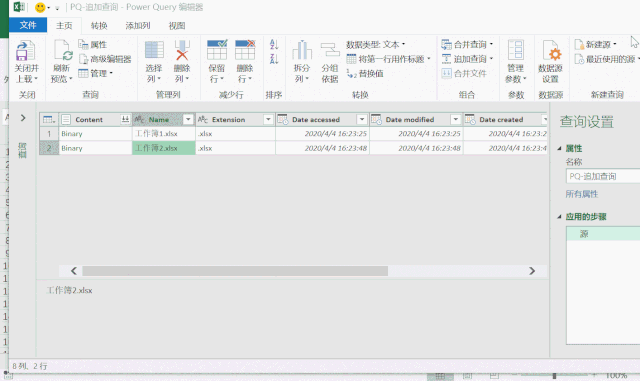Viewport: 640px width, 381px height.
Task: Click the Refresh Preview icon
Action: pos(63,51)
